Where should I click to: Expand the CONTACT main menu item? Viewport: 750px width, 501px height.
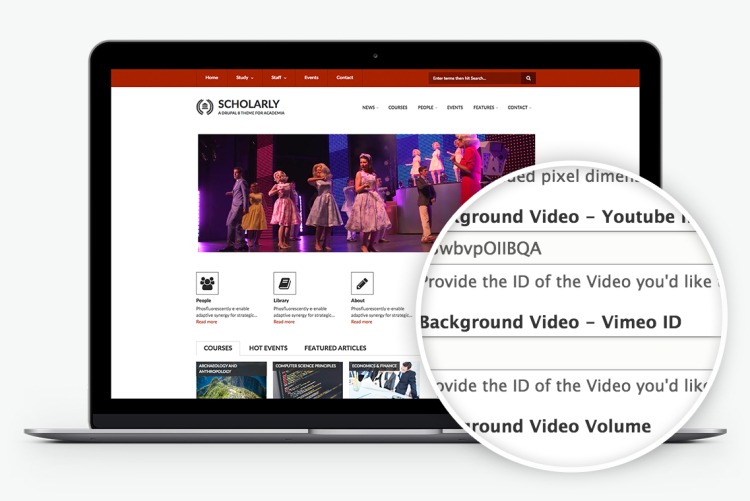(x=519, y=108)
